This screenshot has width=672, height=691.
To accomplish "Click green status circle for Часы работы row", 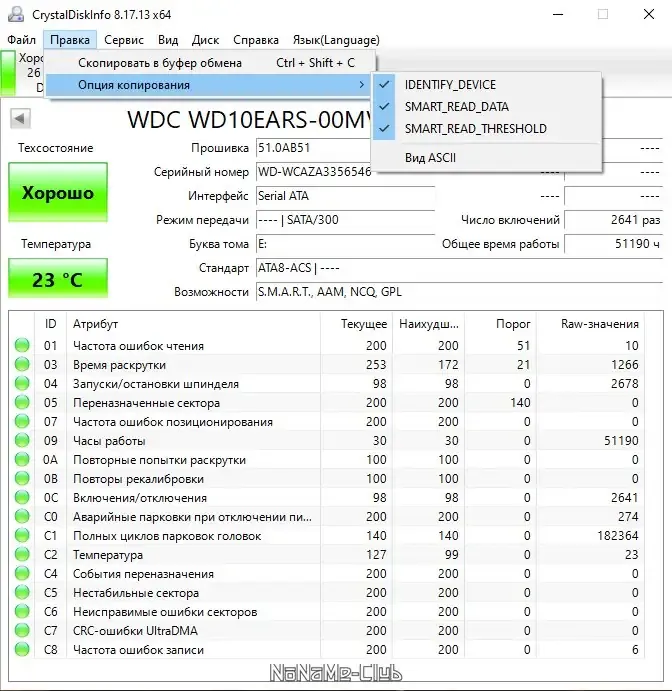I will pos(22,440).
